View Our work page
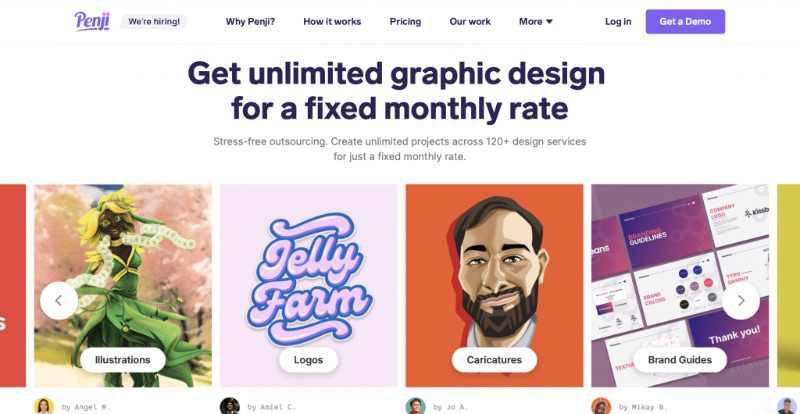The image size is (800, 414). coord(470,21)
